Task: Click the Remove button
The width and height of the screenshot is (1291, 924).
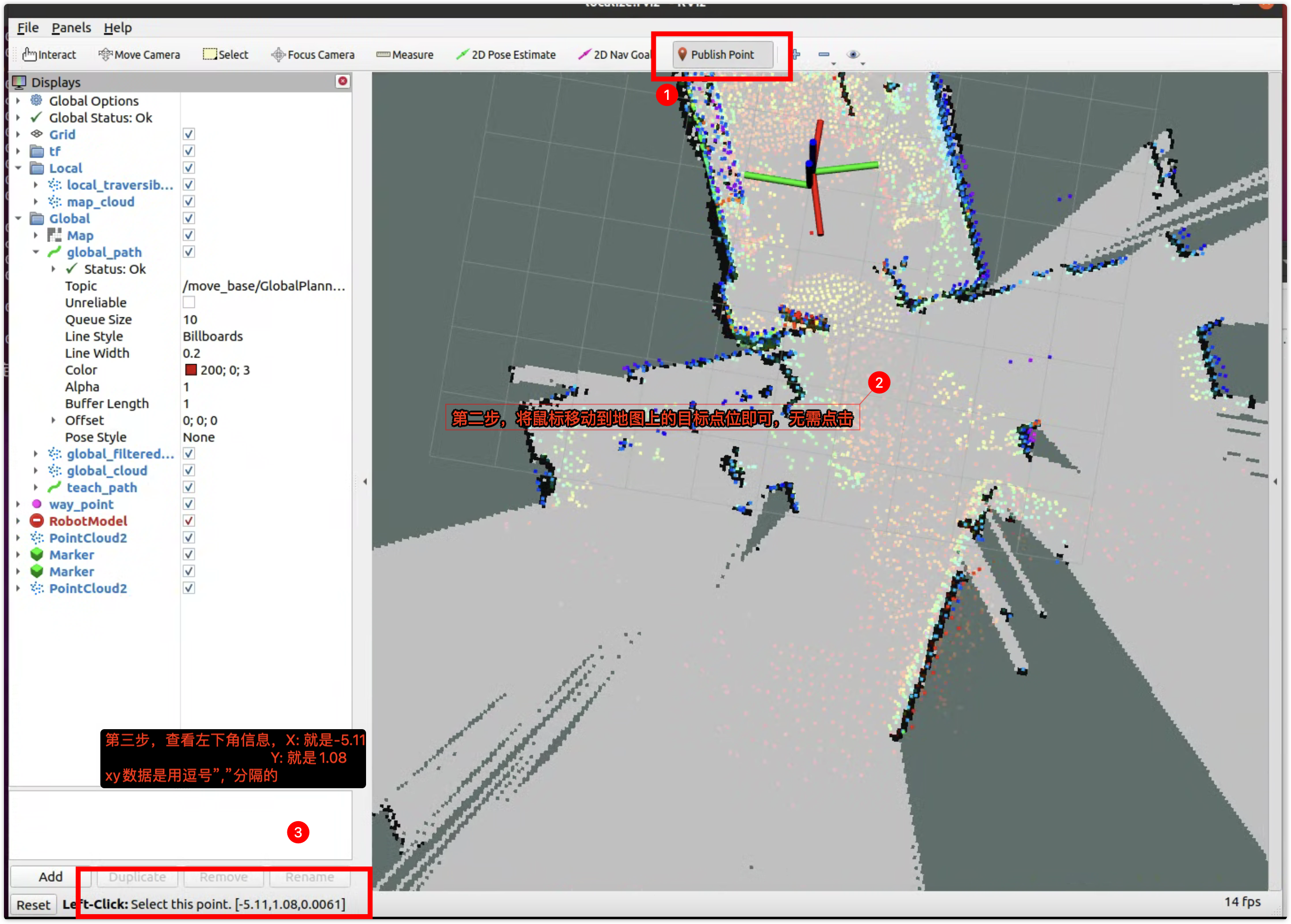Action: [223, 877]
